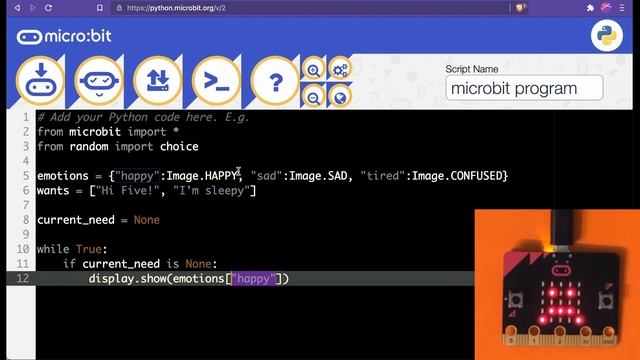Click the Download to micro:bit icon
640x360 pixels.
click(x=40, y=81)
